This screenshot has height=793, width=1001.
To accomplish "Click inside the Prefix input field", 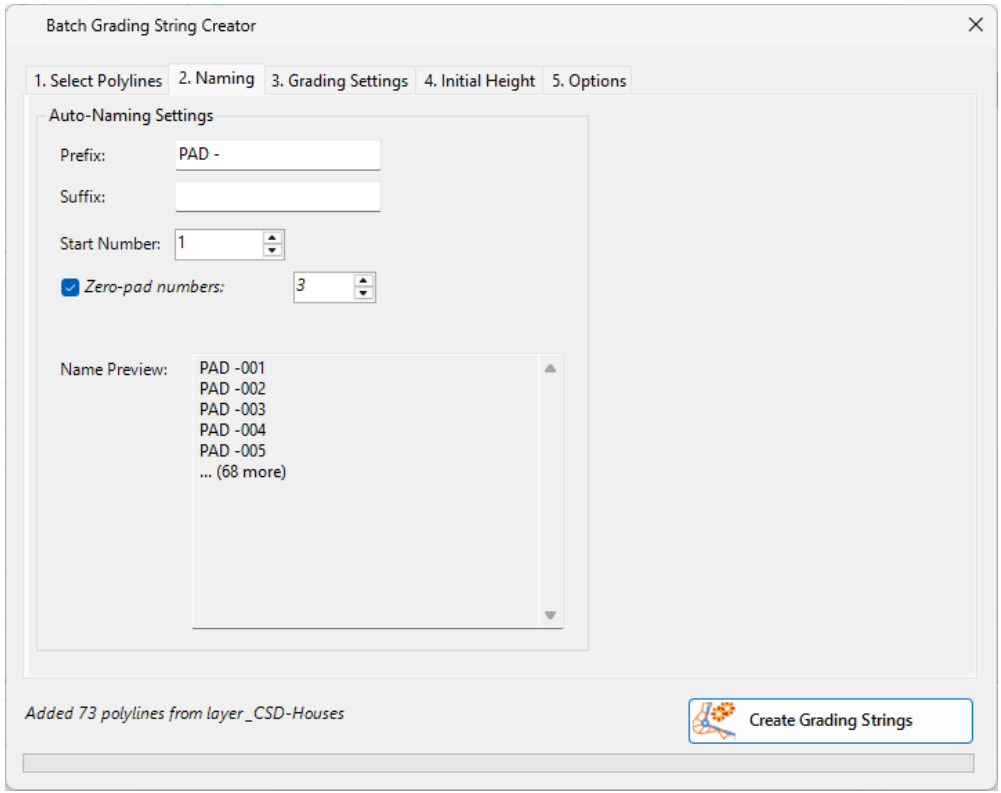I will (278, 154).
